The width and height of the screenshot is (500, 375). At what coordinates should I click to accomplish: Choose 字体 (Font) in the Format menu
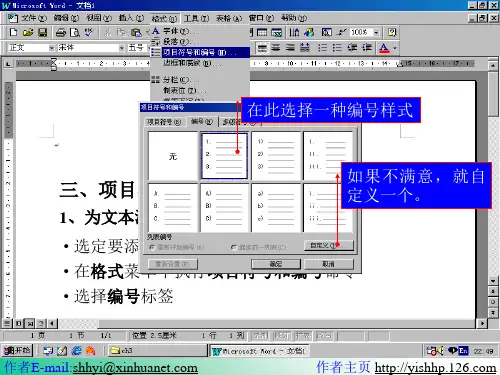coord(200,31)
